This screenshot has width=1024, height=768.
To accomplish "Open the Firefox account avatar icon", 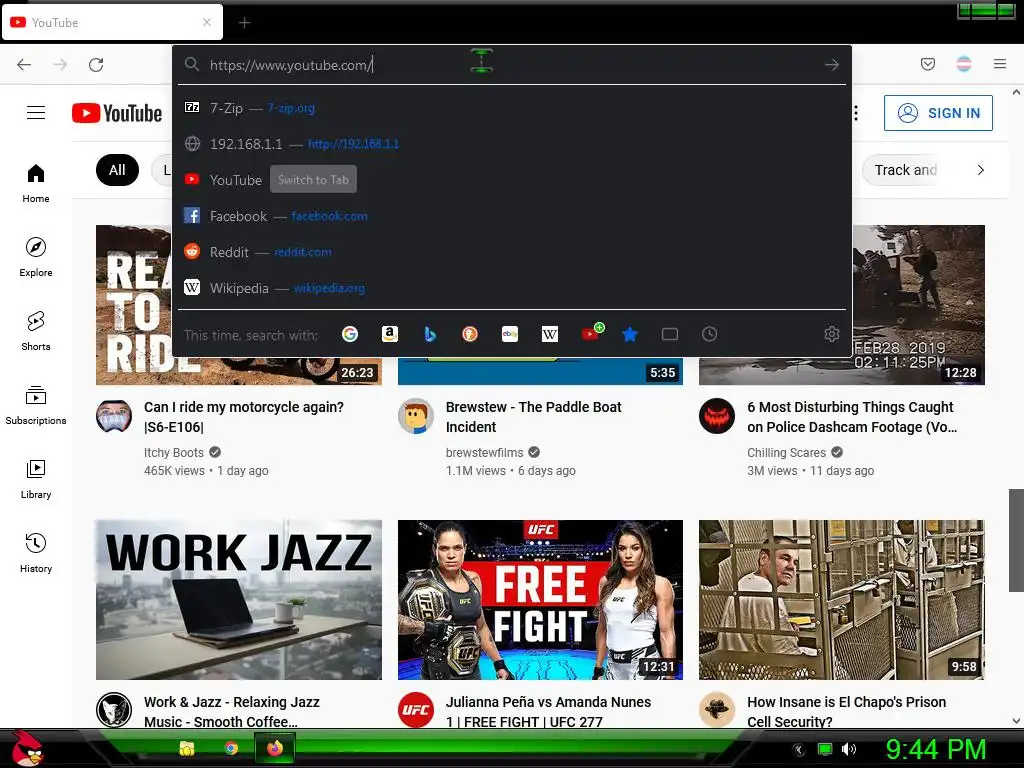I will [x=964, y=64].
